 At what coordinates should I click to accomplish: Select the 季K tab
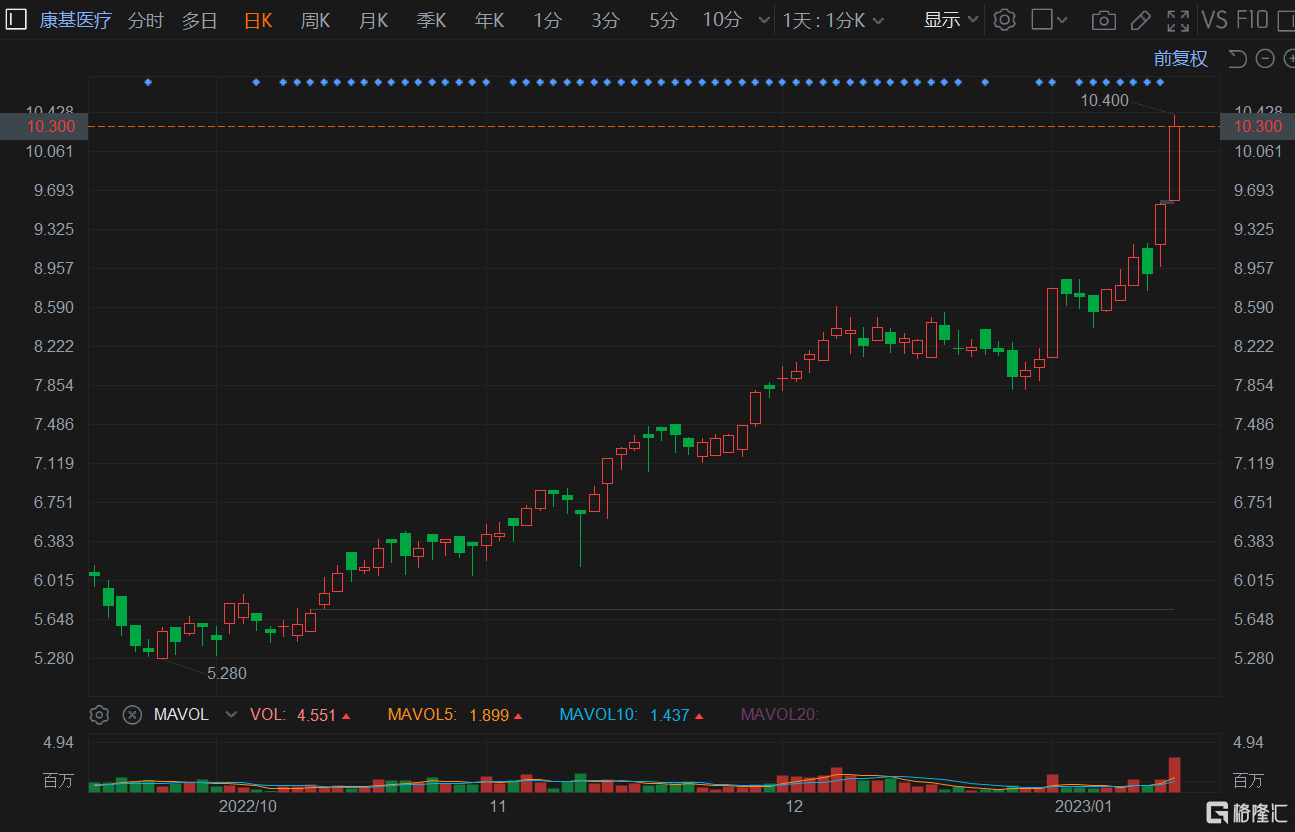[x=432, y=20]
